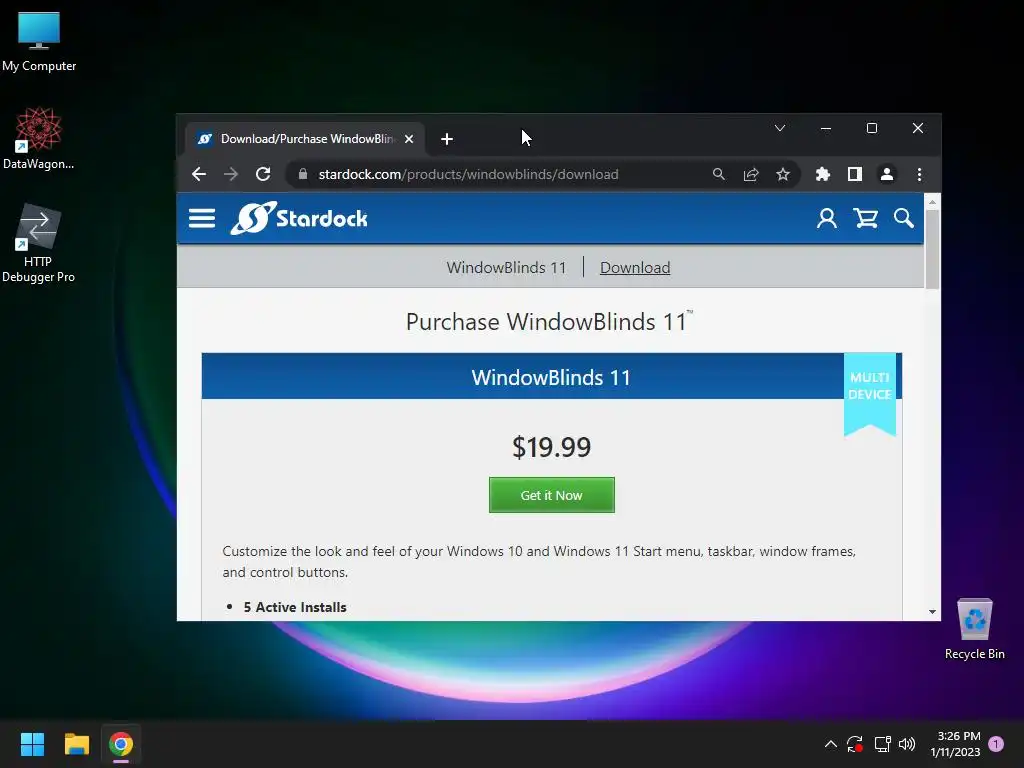
Task: Open File Explorer from the taskbar
Action: click(x=76, y=744)
